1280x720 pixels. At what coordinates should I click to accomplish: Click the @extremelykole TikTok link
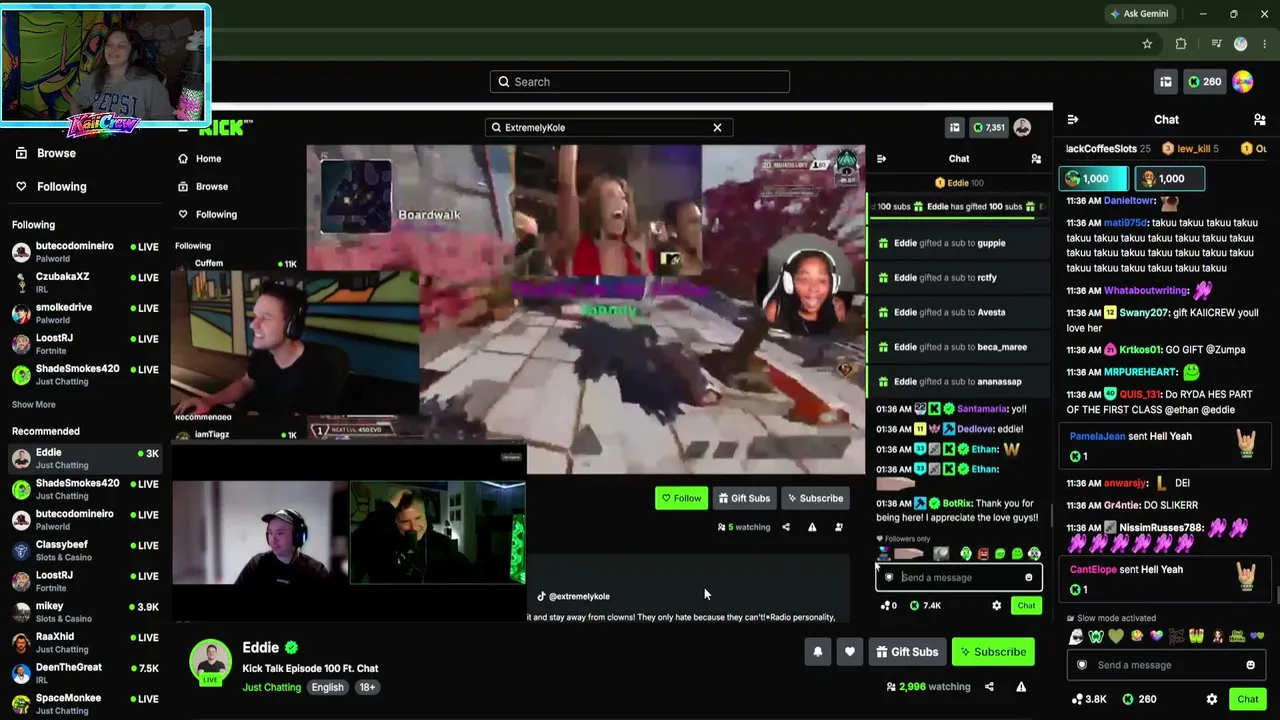[573, 597]
